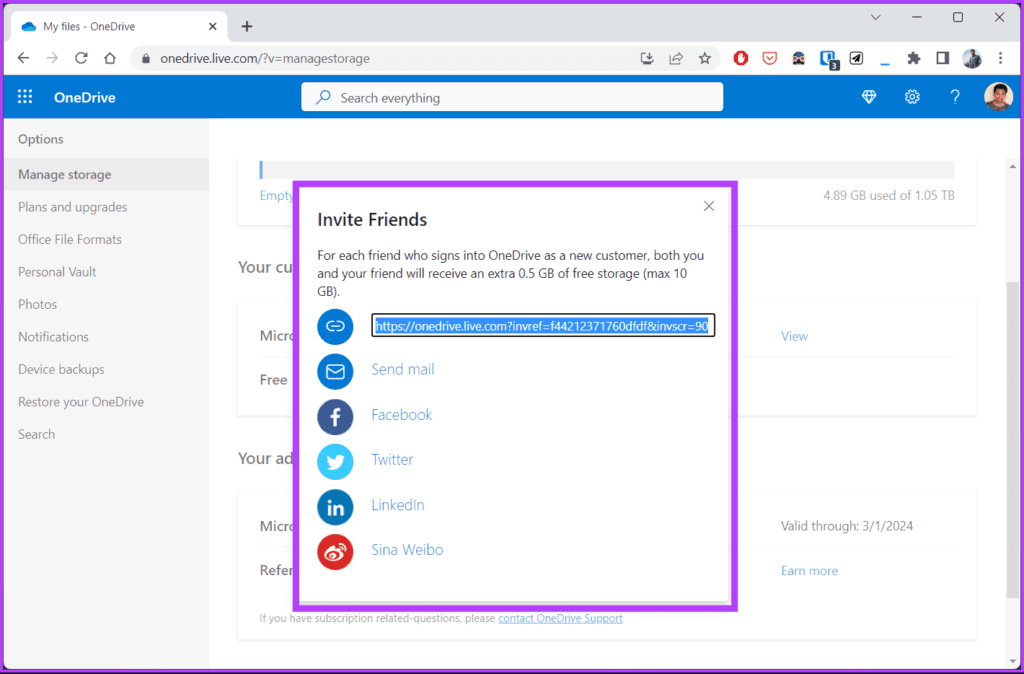Click the copy link chain icon
Image resolution: width=1024 pixels, height=674 pixels.
[x=335, y=326]
